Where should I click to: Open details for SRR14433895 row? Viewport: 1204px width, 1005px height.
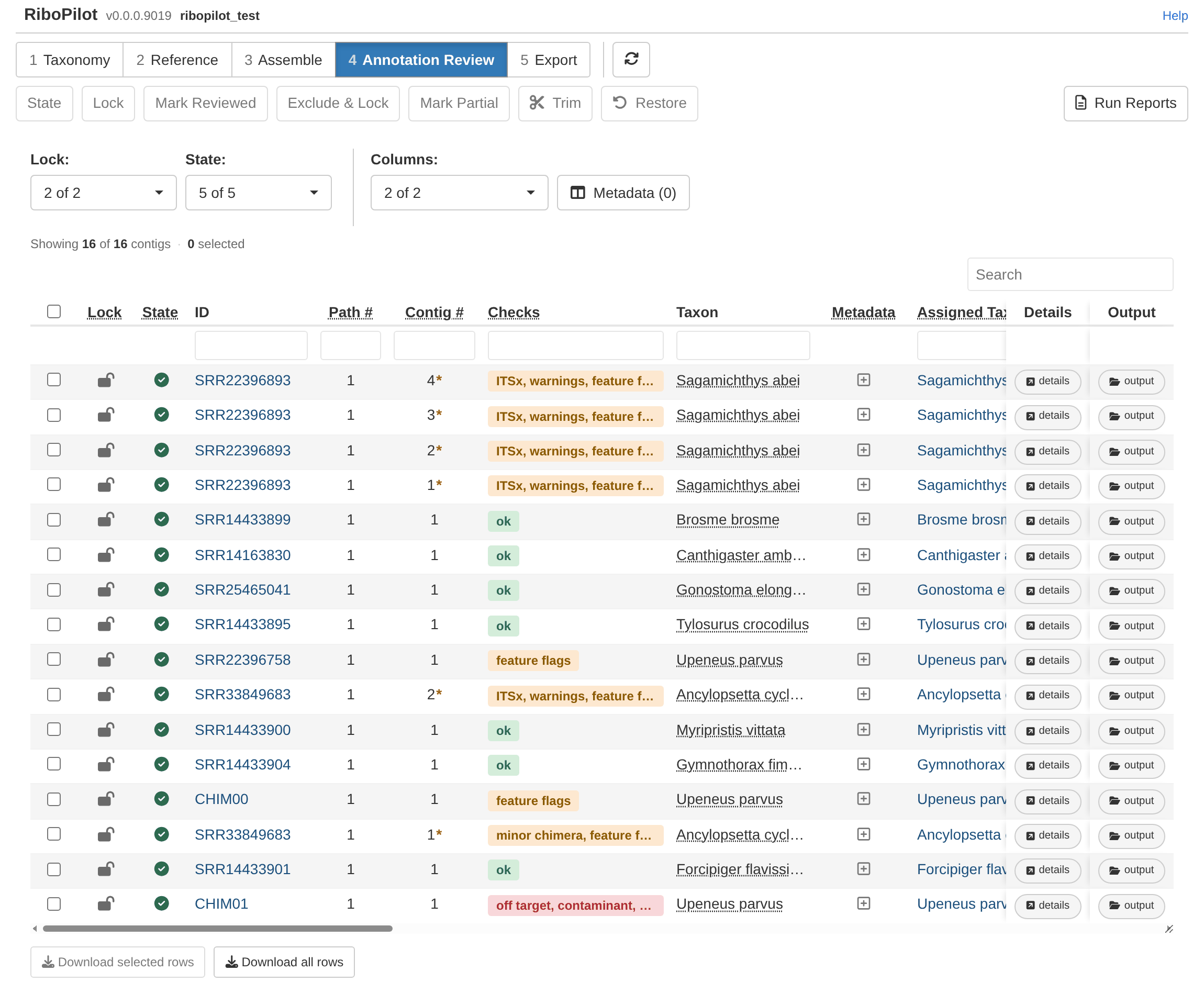1047,626
